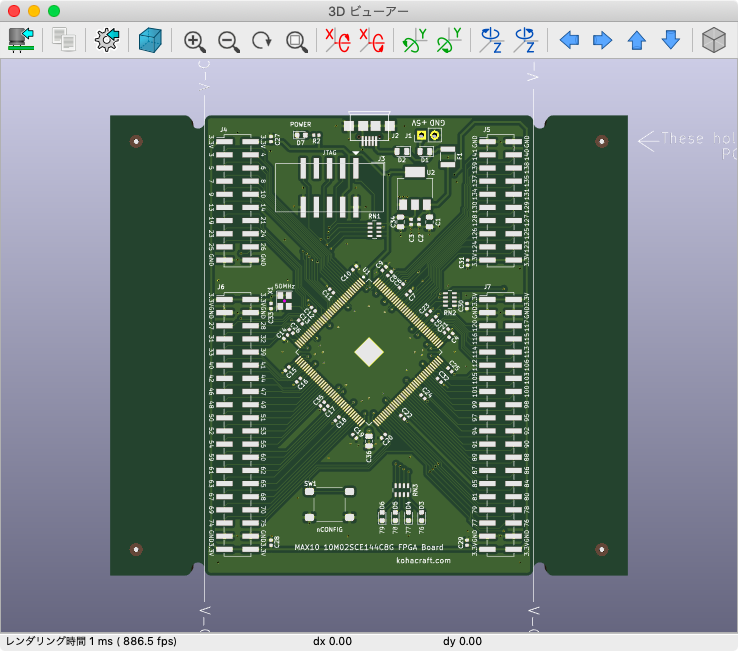This screenshot has width=738, height=651.
Task: Click the FPGA chip at board center
Action: tap(369, 352)
